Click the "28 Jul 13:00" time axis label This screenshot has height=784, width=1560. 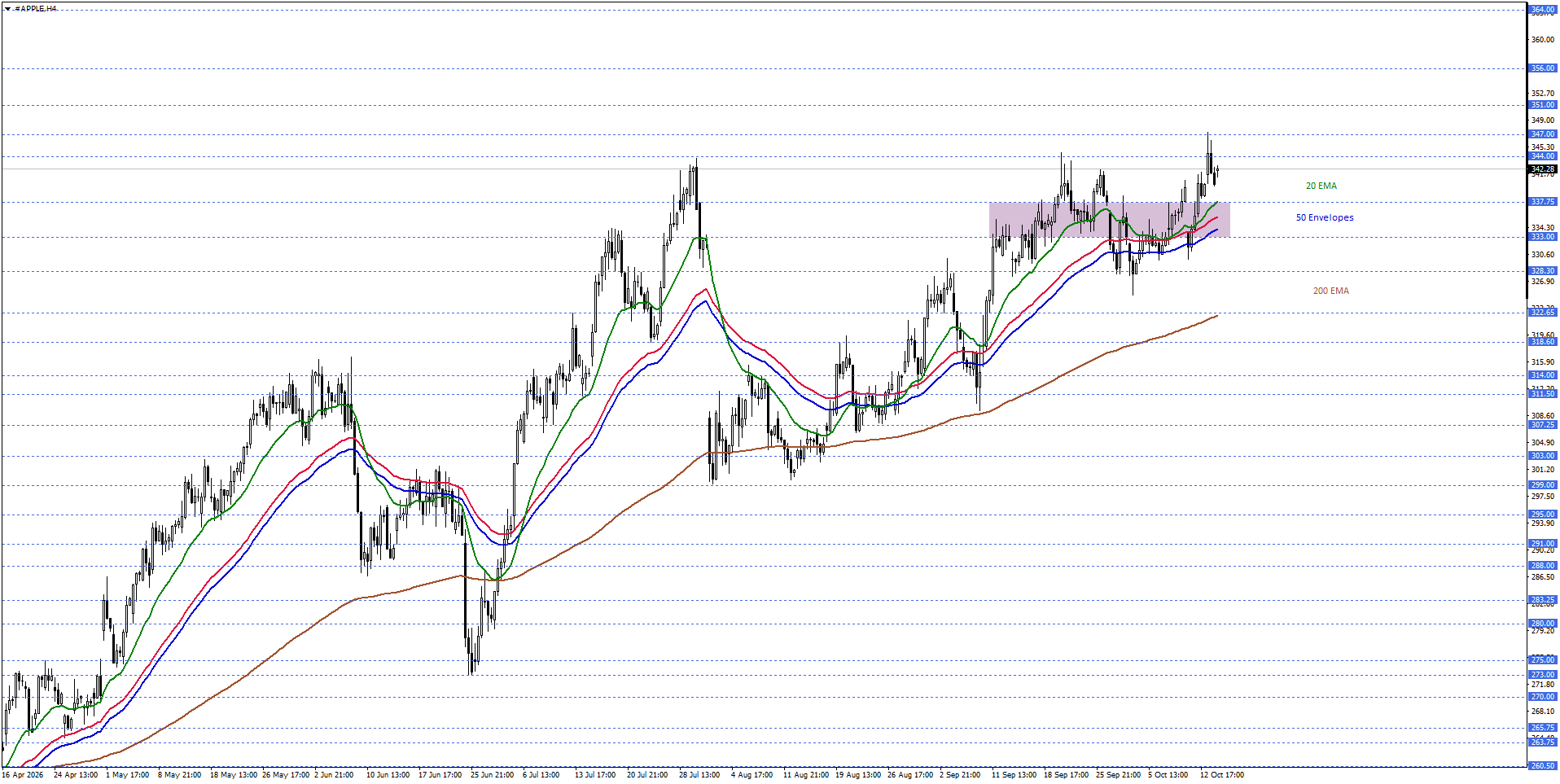(x=699, y=775)
